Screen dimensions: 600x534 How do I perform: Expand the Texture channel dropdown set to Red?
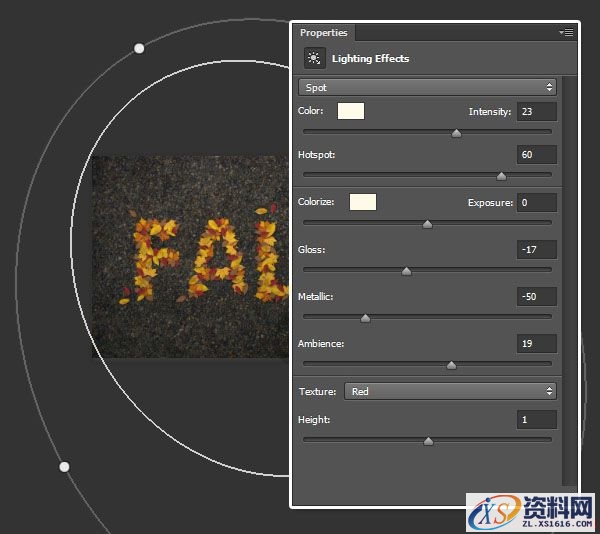[x=449, y=391]
